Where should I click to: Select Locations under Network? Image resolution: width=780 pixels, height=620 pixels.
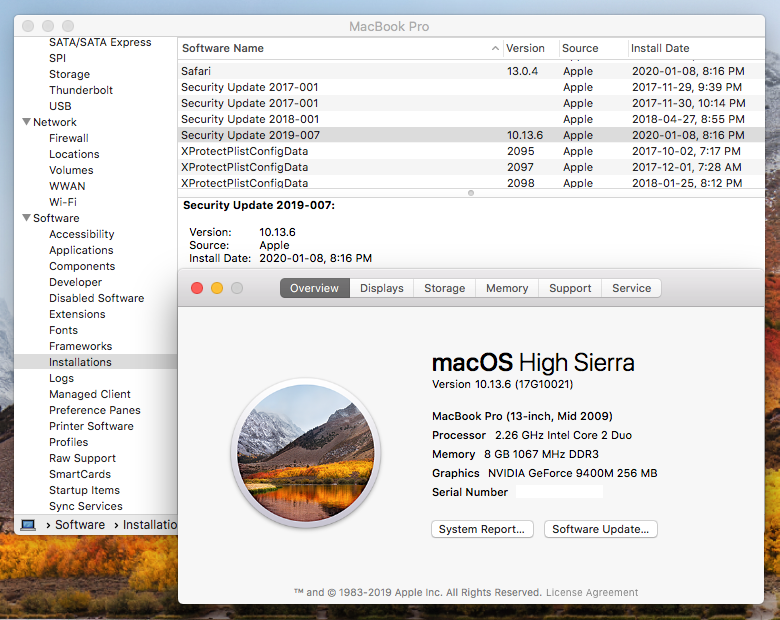coord(74,154)
